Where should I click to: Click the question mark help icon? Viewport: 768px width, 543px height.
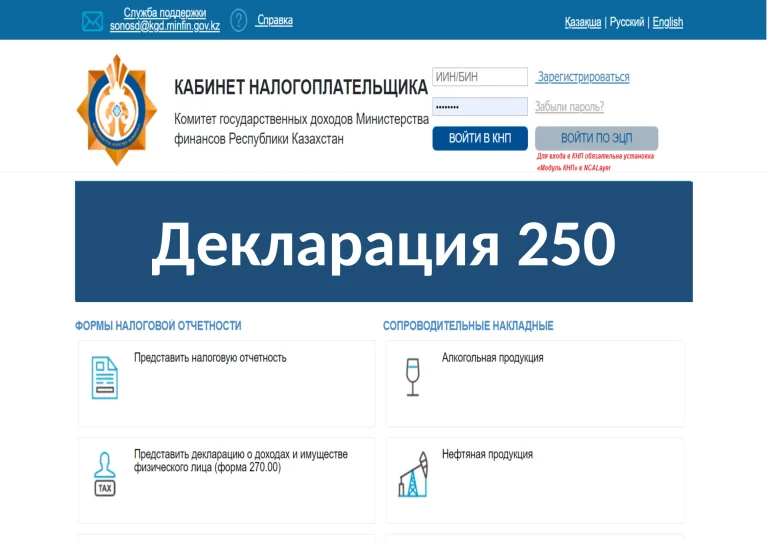239,20
